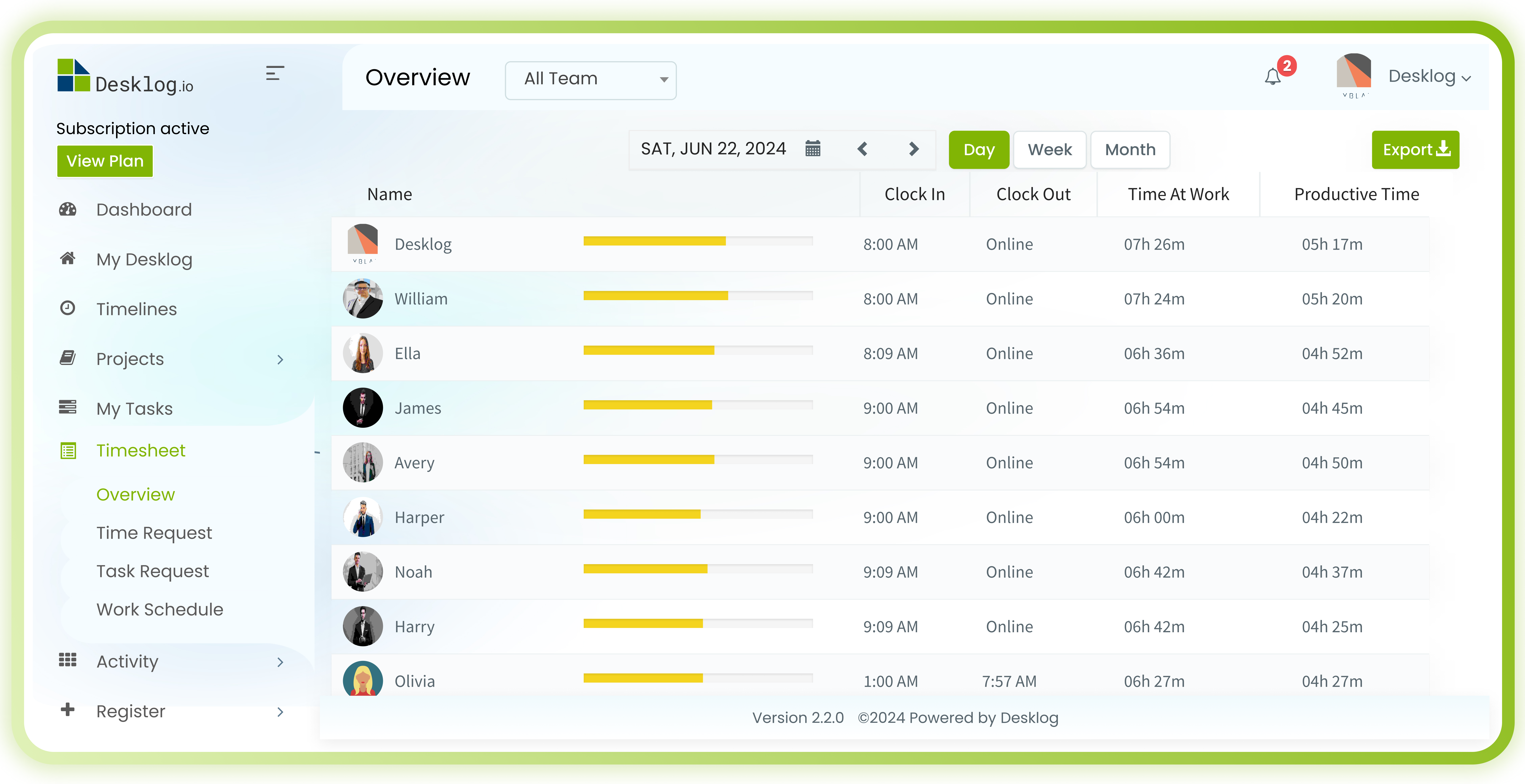Screen dimensions: 1525x784
Task: Click Olivia's clock out time 7:57 AM
Action: 1009,681
